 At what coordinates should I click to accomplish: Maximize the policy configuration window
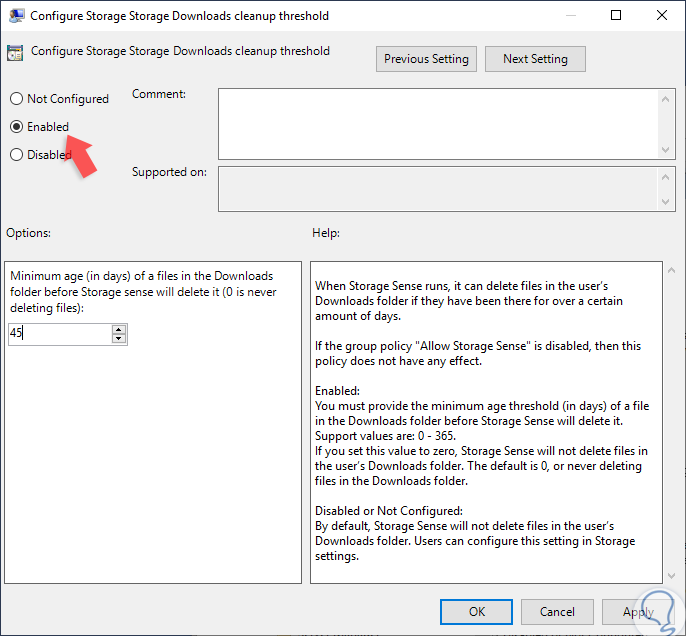[x=616, y=15]
